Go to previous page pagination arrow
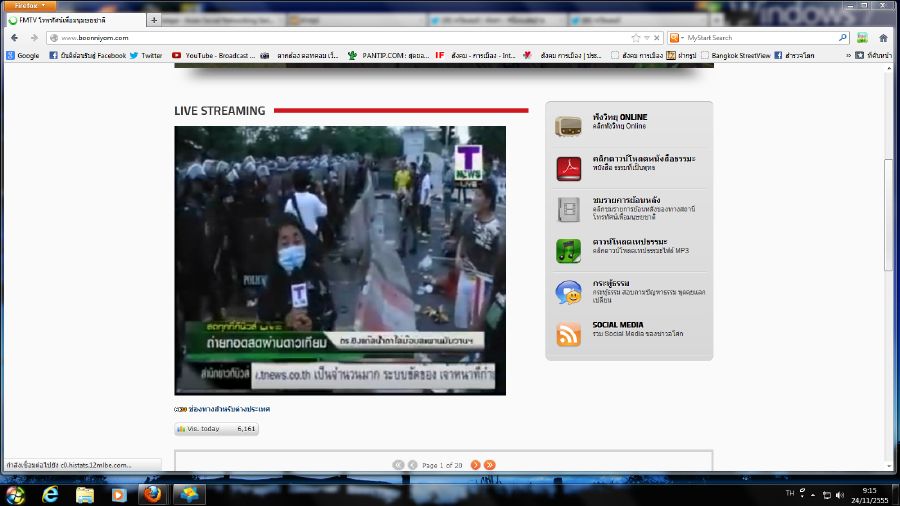The width and height of the screenshot is (900, 506). tap(412, 465)
